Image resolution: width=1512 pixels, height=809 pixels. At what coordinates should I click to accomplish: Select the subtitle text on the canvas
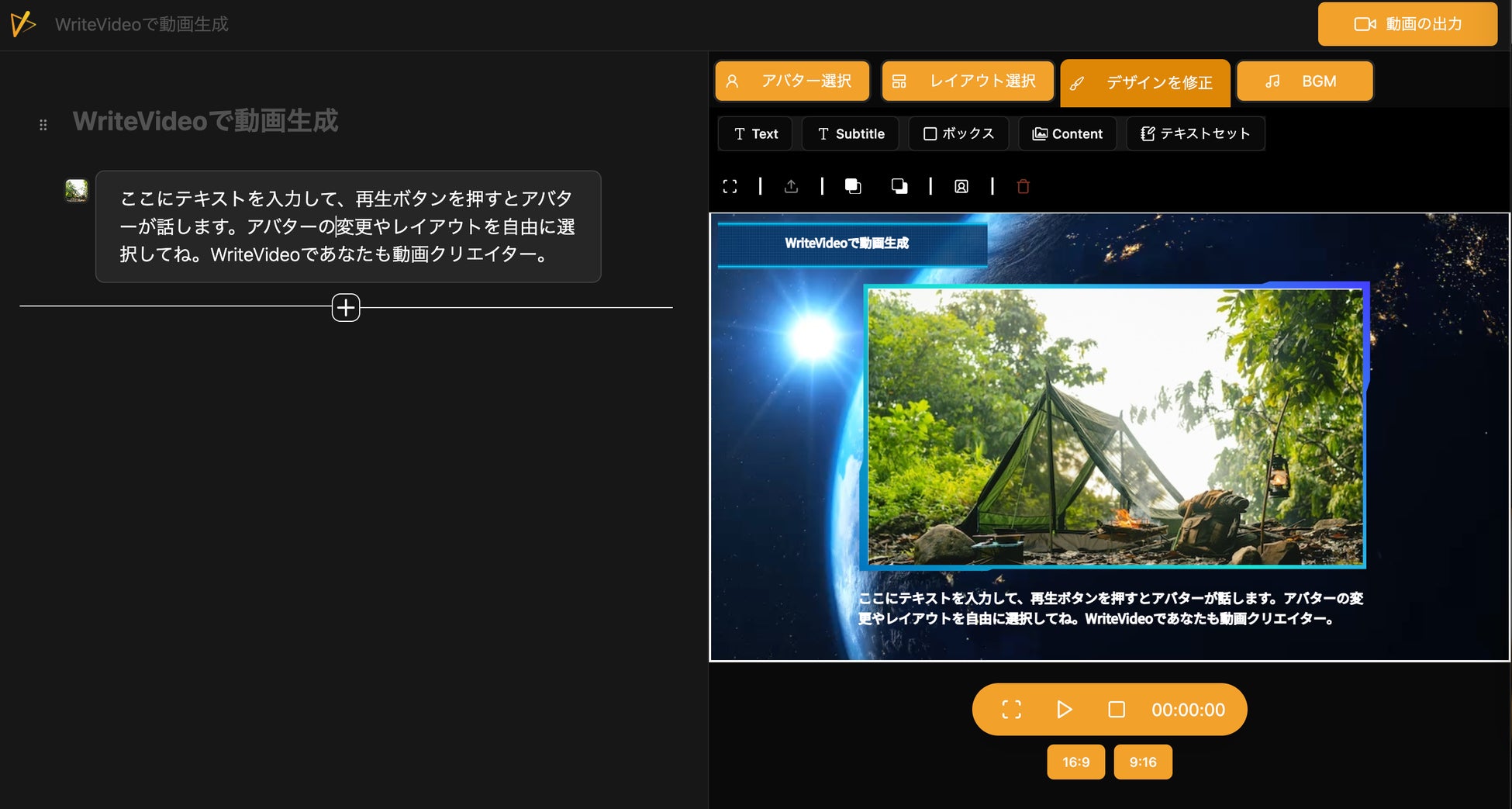pyautogui.click(x=1110, y=608)
